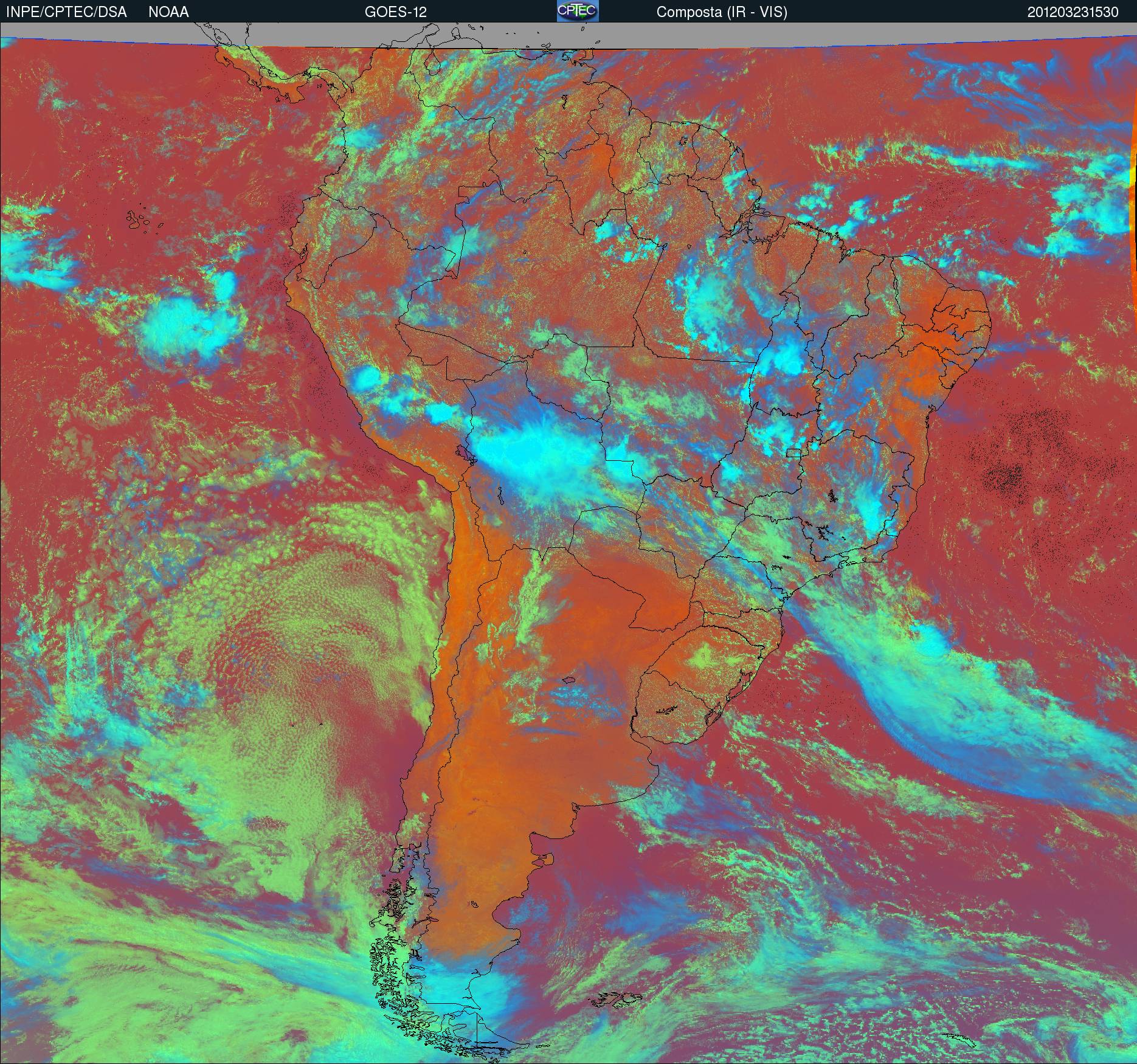Click the 201203231530 timestamp
The image size is (1137, 1064).
[x=1073, y=12]
